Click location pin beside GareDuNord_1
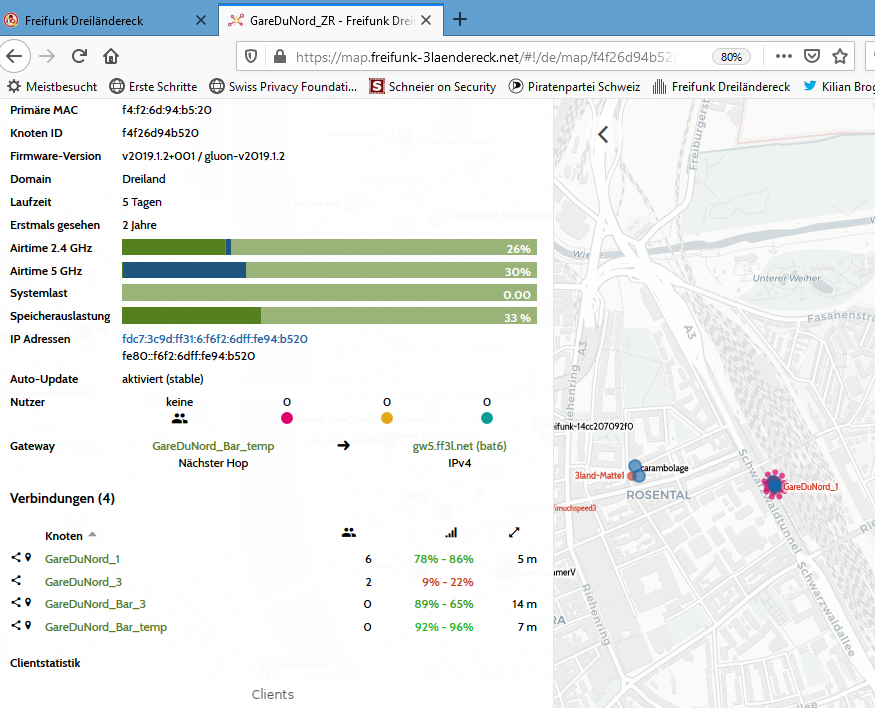The image size is (875, 708). (28, 557)
